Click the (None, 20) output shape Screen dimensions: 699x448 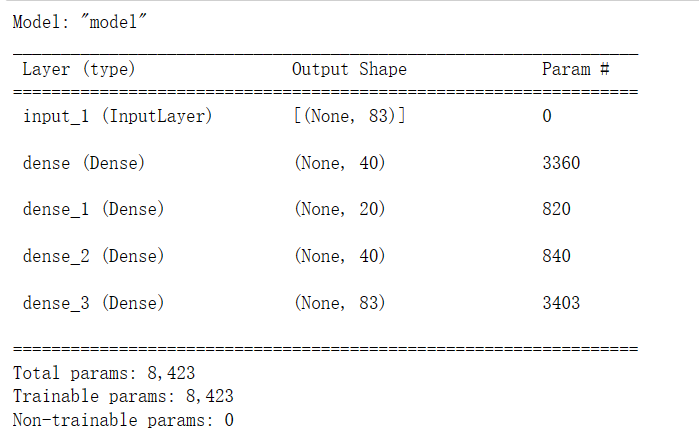tap(340, 209)
